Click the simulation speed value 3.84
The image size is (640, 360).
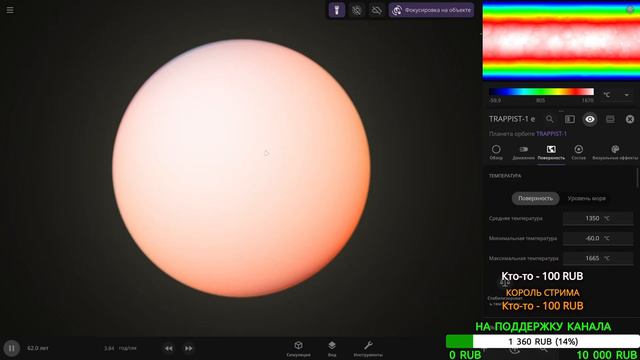coord(109,348)
